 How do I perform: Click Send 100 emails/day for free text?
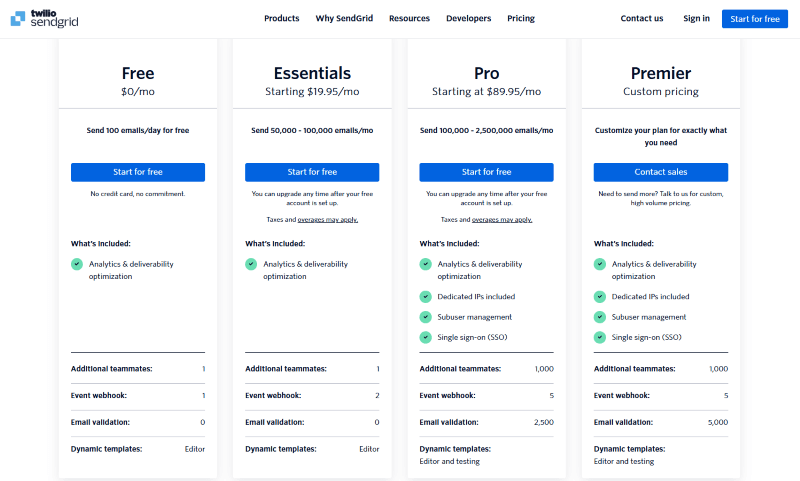(x=138, y=131)
